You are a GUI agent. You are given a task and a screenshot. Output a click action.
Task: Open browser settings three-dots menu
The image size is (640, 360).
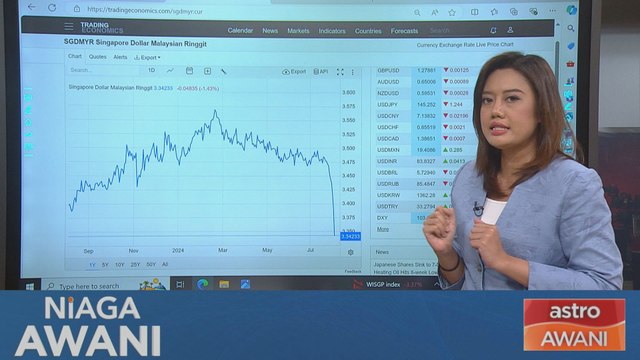point(553,11)
